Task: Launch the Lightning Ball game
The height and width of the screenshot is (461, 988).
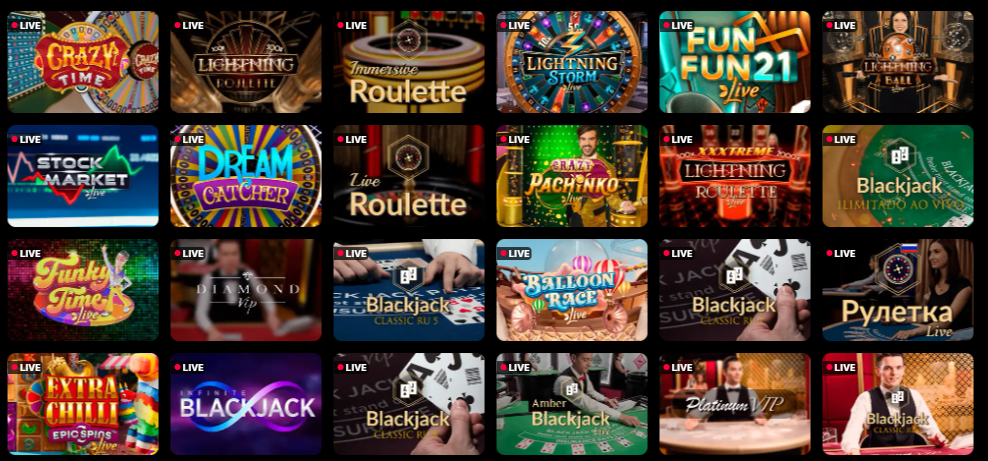Action: (897, 62)
